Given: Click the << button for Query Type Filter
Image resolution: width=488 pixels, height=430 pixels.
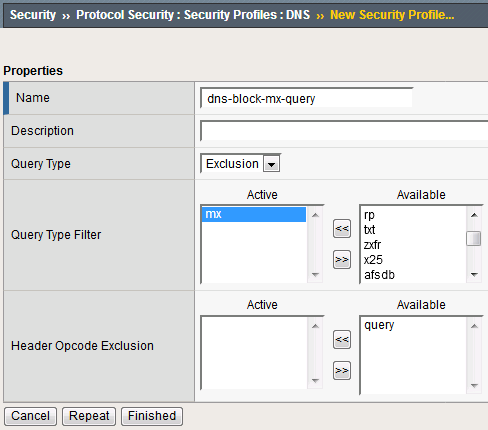Looking at the screenshot, I should (x=342, y=229).
